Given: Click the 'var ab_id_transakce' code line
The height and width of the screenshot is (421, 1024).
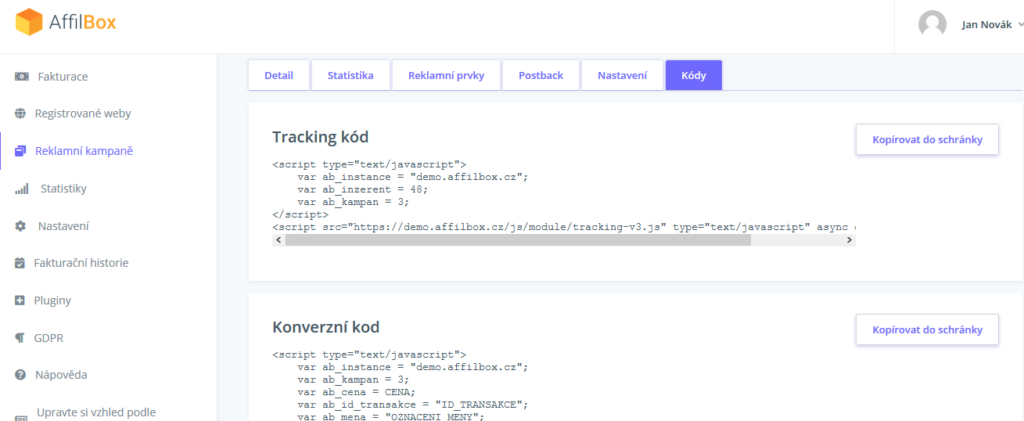Looking at the screenshot, I should coord(412,404).
